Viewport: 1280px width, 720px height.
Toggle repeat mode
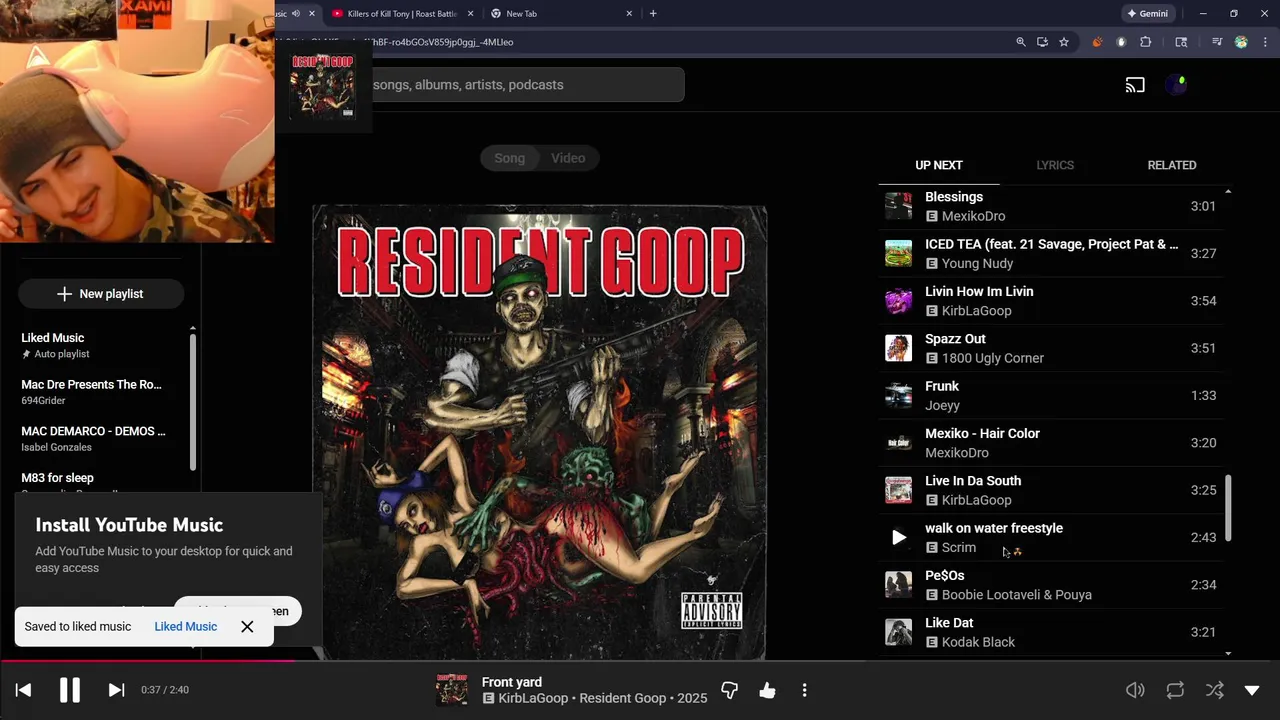1175,690
